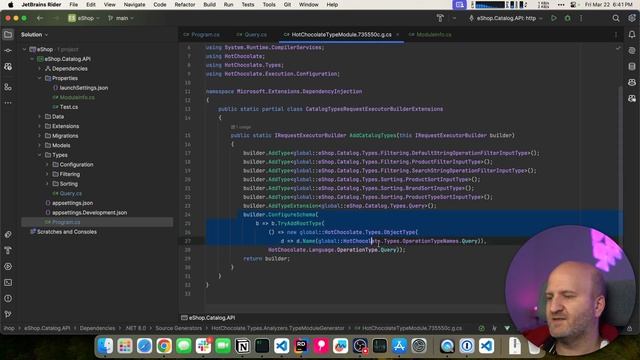The image size is (640, 360).
Task: Collapse the Types folder
Action: coord(40,155)
